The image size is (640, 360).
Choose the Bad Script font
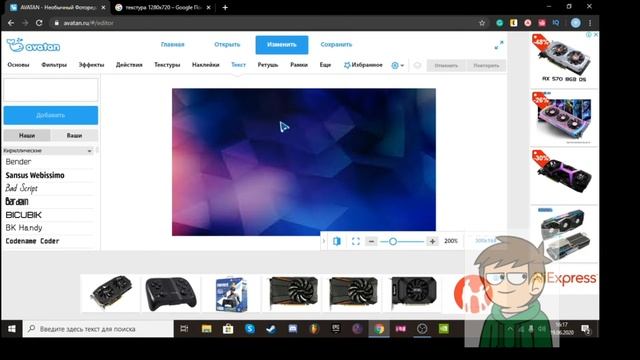click(21, 188)
